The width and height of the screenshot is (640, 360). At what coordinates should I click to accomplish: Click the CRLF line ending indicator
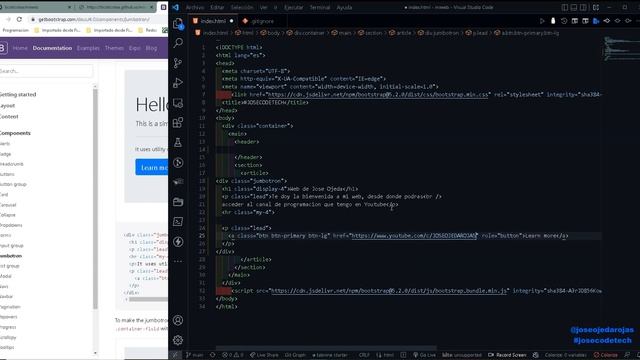(364, 355)
